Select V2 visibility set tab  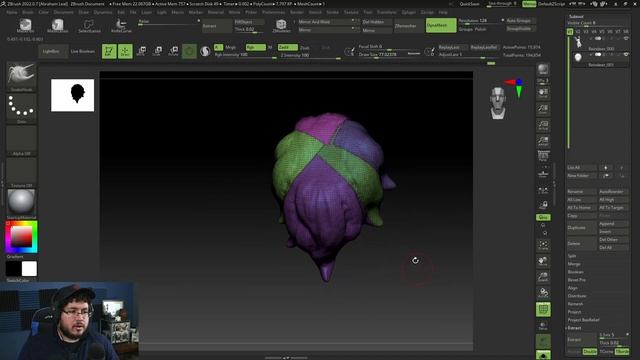(x=578, y=31)
